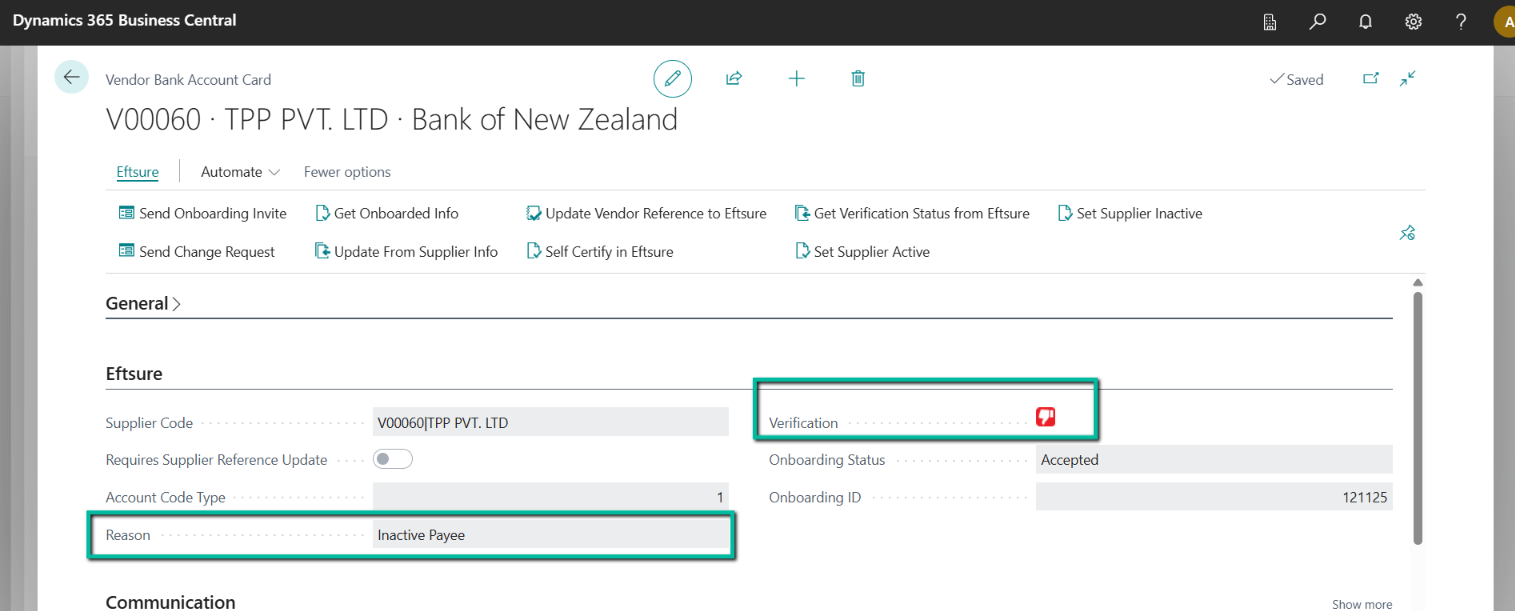Run Update From Supplier Info
The height and width of the screenshot is (611, 1515).
406,252
